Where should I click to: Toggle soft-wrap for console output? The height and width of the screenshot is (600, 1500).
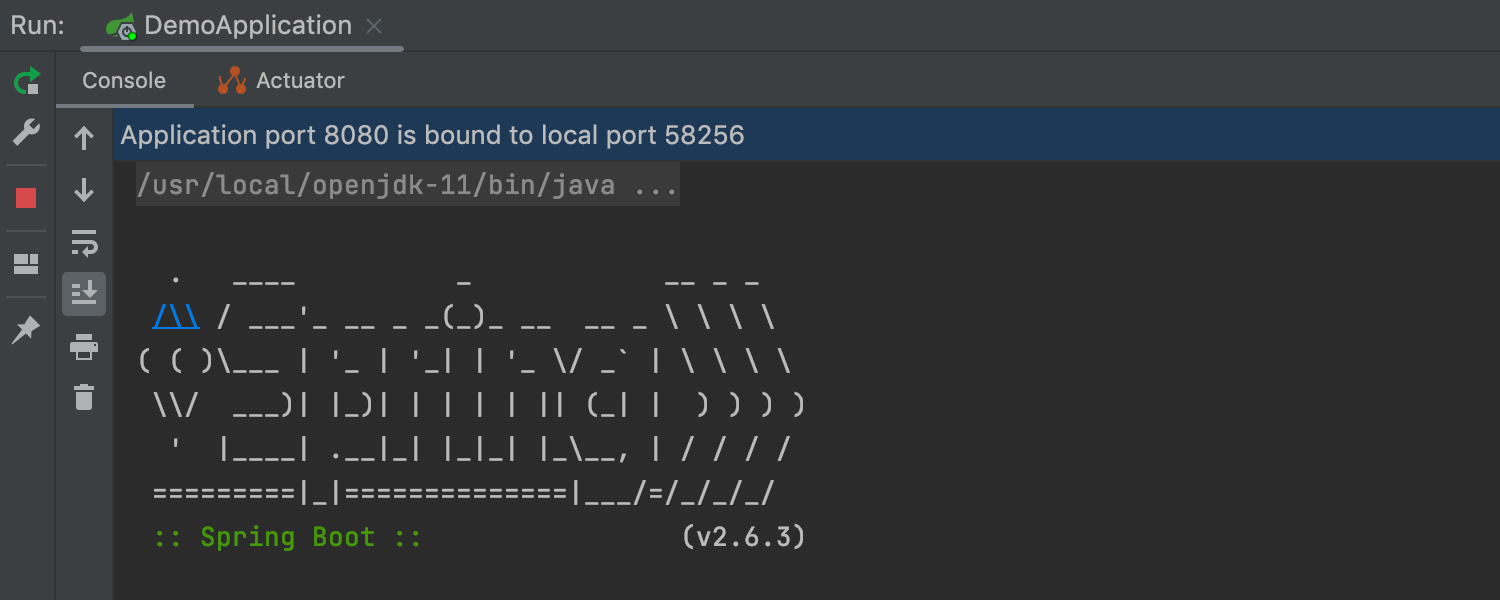[x=84, y=242]
